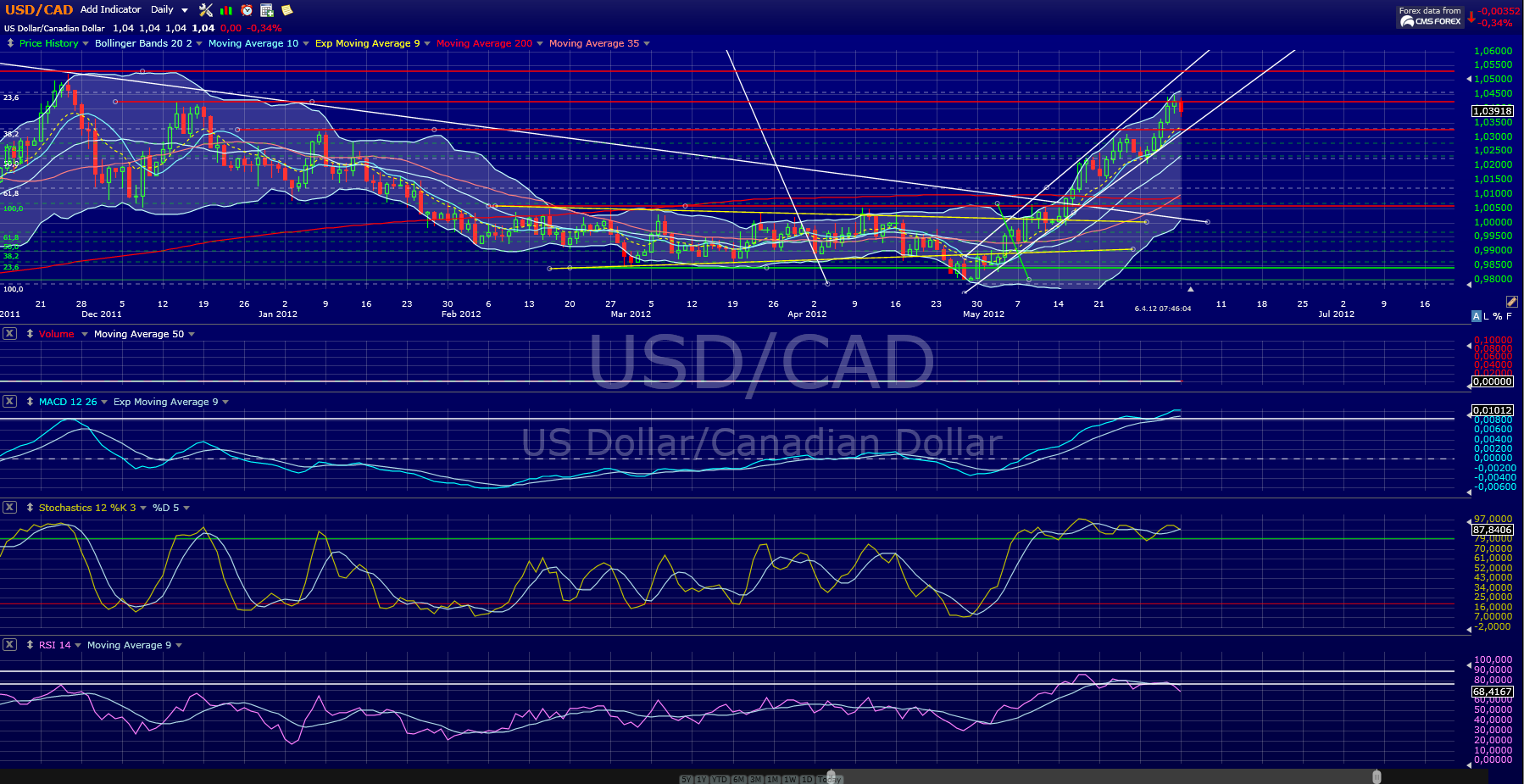
Task: Click the reorder arrows beside Stochastics
Action: pyautogui.click(x=30, y=508)
